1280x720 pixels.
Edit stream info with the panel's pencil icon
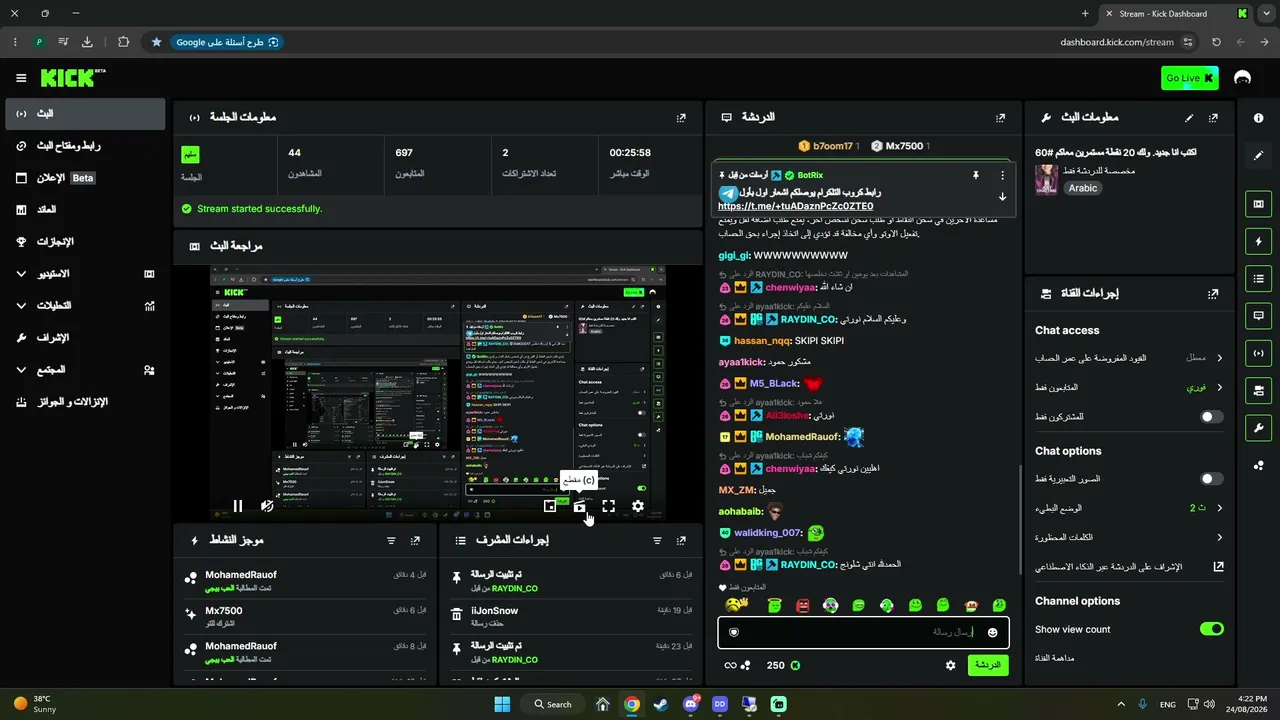coord(1189,117)
